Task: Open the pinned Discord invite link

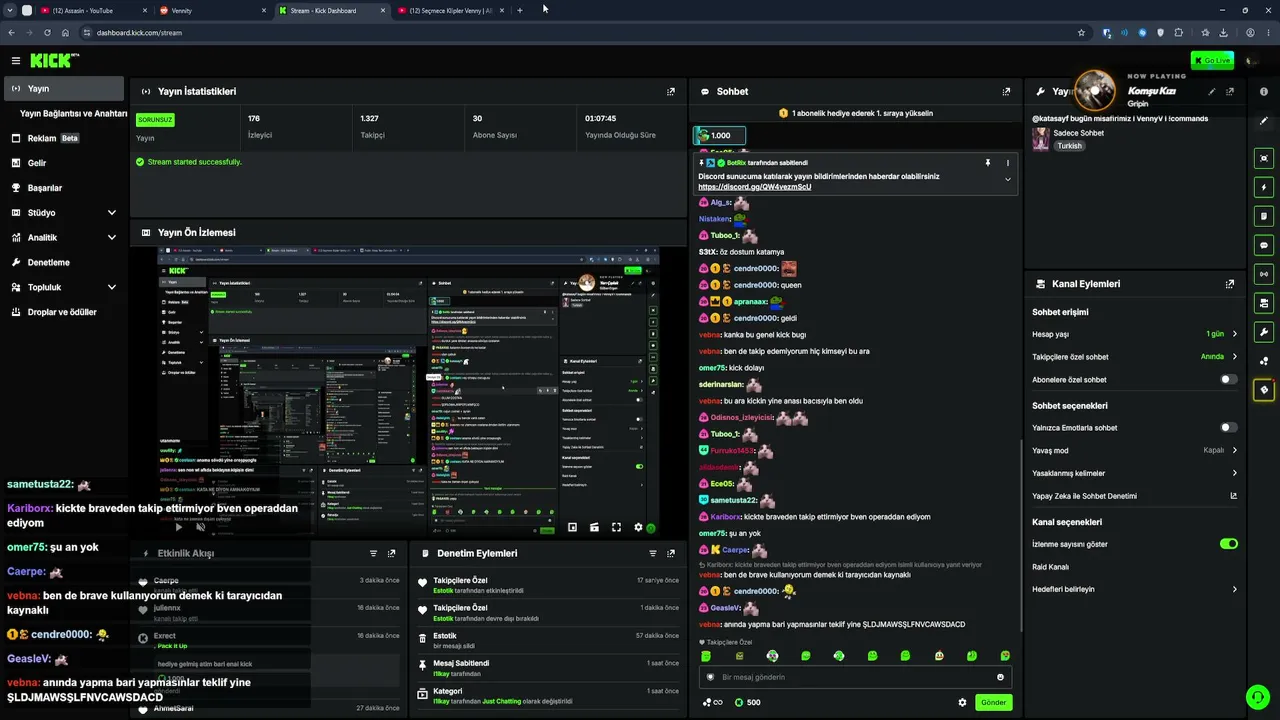Action: tap(754, 187)
